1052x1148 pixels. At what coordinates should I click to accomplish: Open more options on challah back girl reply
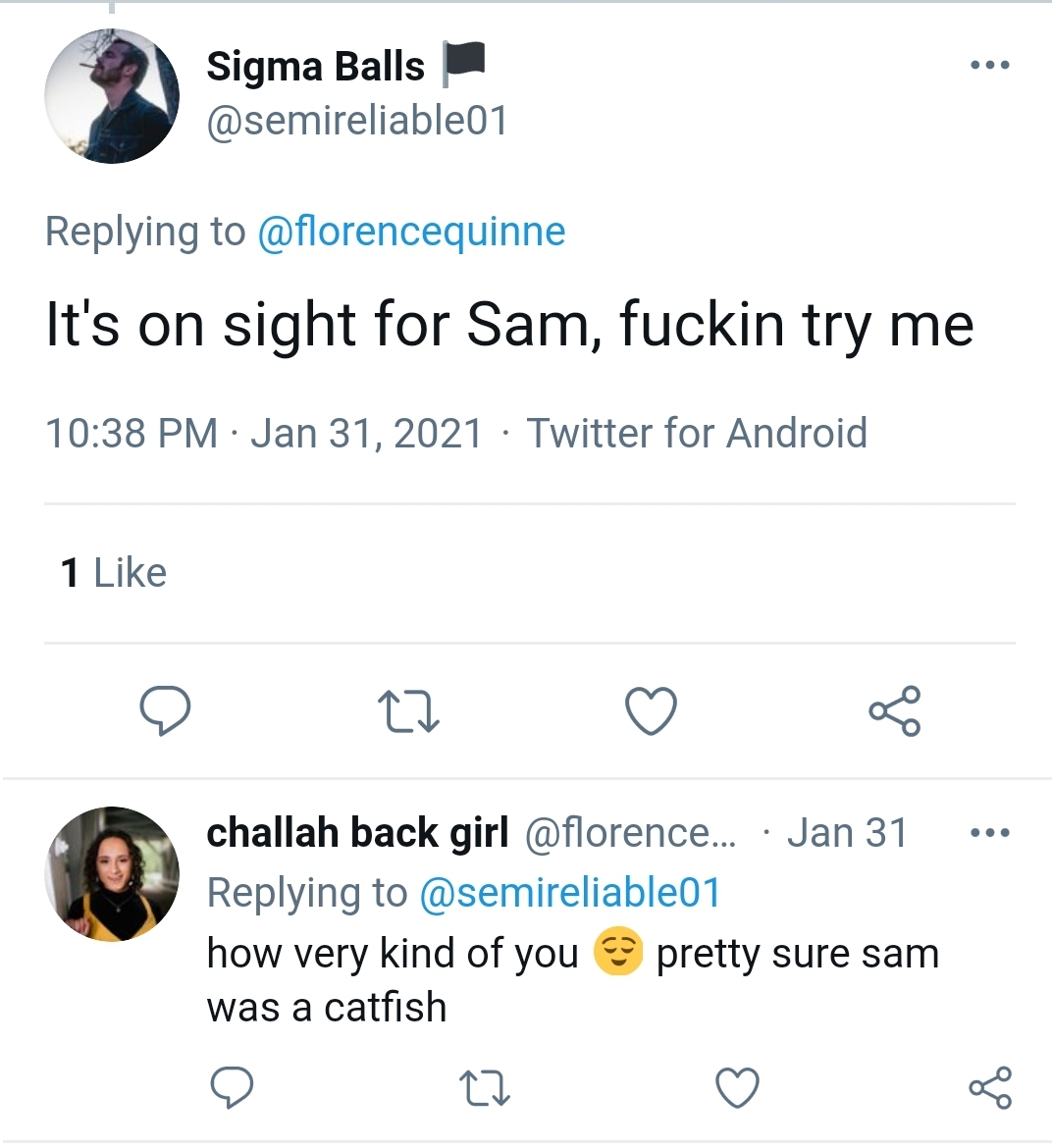pyautogui.click(x=990, y=832)
